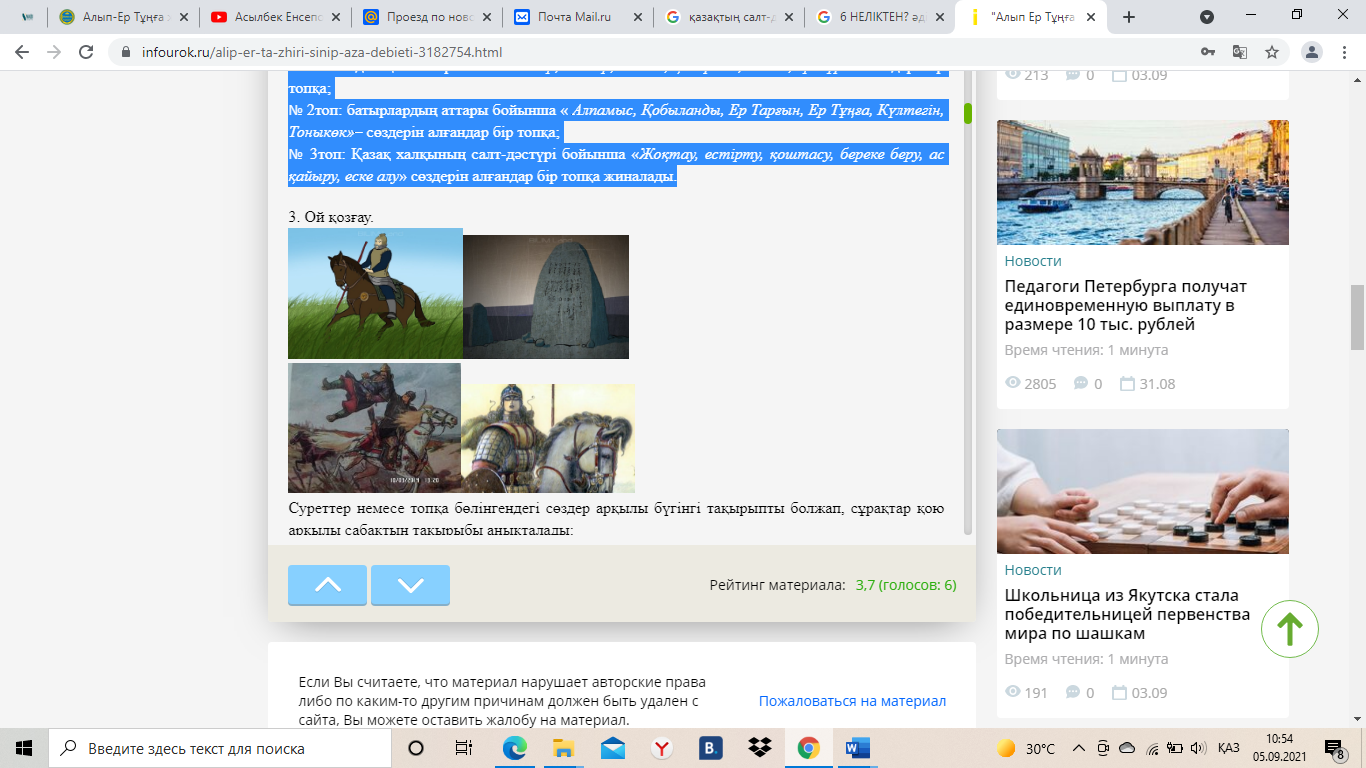The height and width of the screenshot is (768, 1366).
Task: Open the Windows Start menu
Action: click(x=24, y=748)
